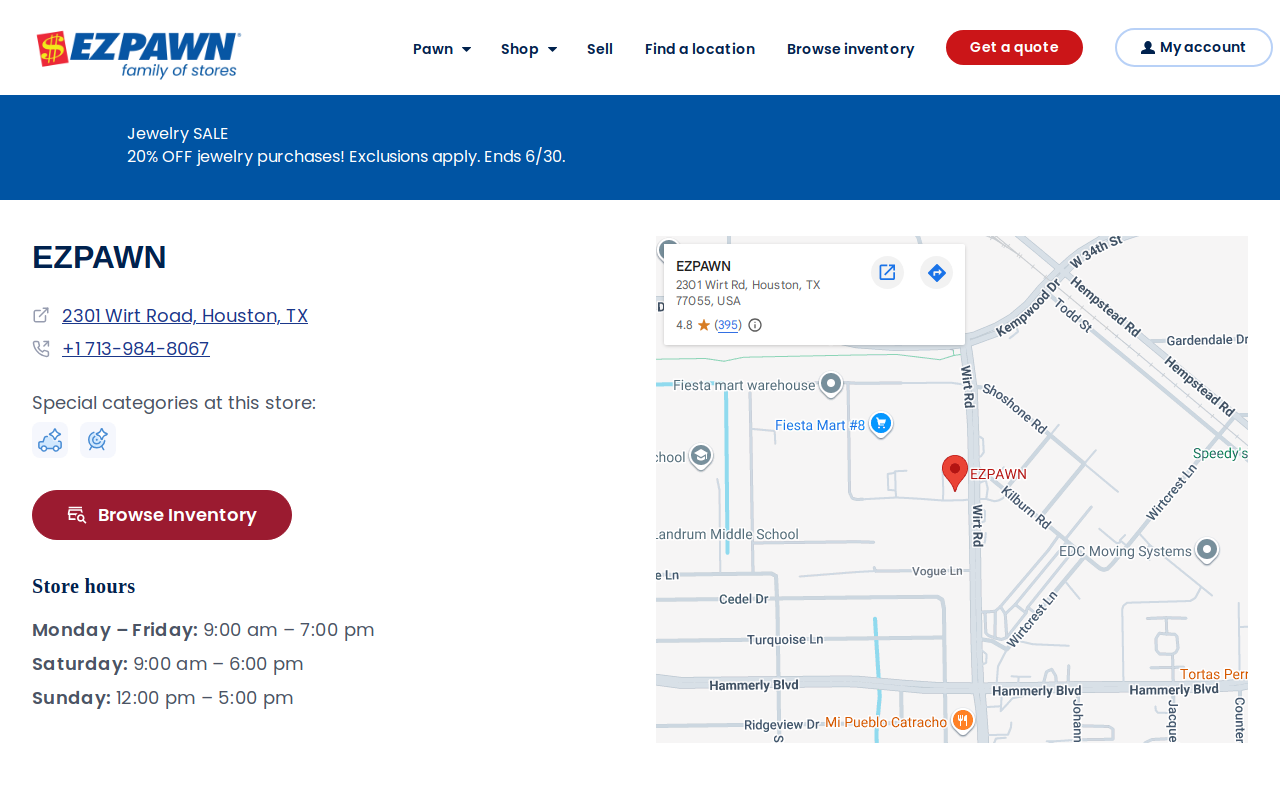Screen dimensions: 1280x800
Task: Open the Sell menu item
Action: pyautogui.click(x=600, y=49)
